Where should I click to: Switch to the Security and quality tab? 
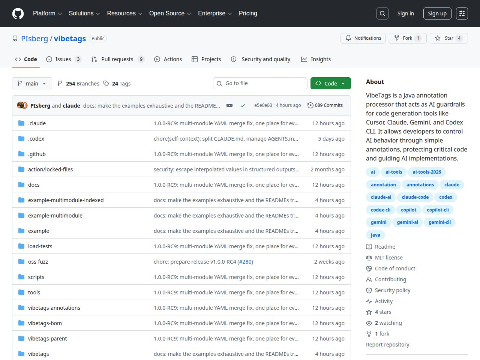(x=260, y=59)
